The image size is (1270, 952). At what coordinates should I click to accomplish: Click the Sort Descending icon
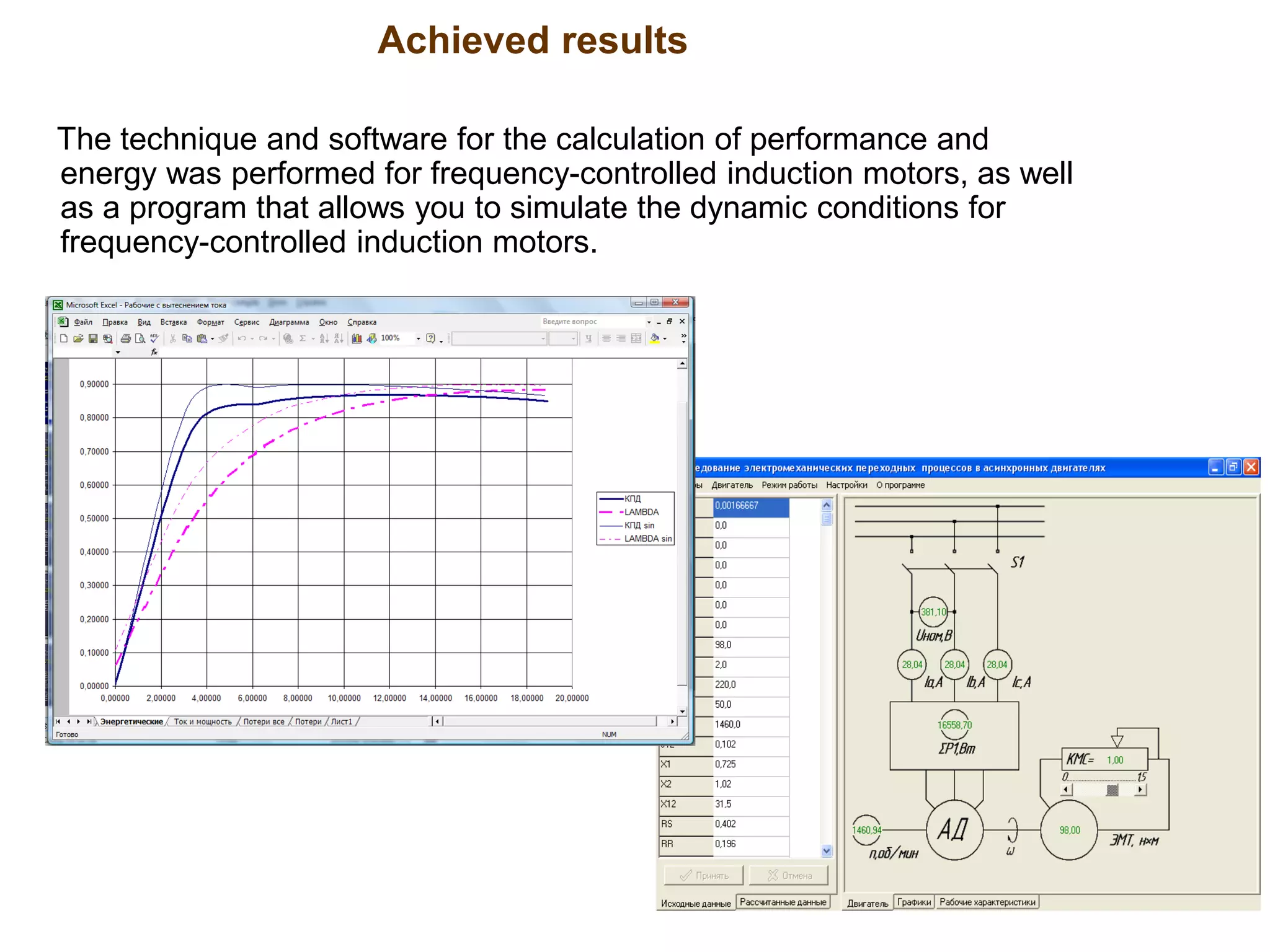339,338
